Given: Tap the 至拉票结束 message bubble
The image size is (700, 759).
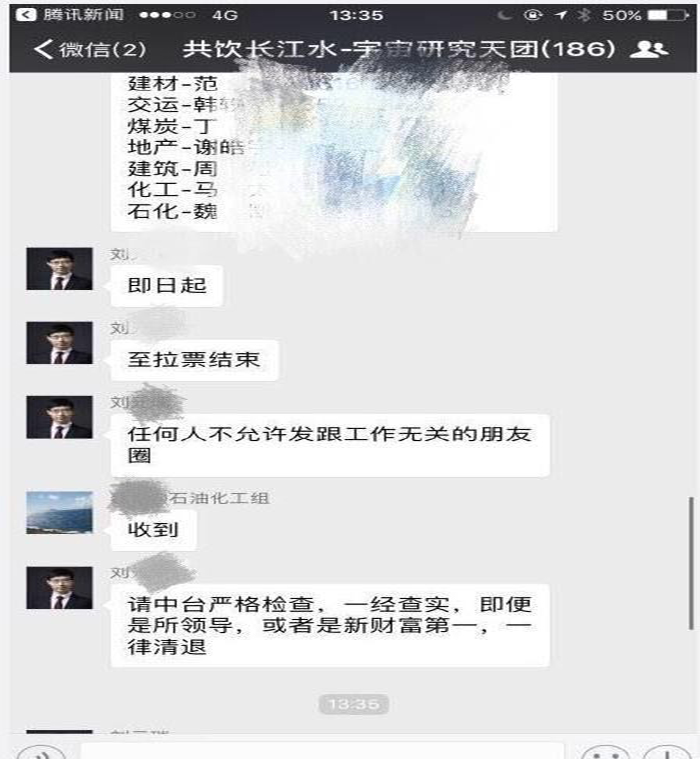Looking at the screenshot, I should [194, 360].
